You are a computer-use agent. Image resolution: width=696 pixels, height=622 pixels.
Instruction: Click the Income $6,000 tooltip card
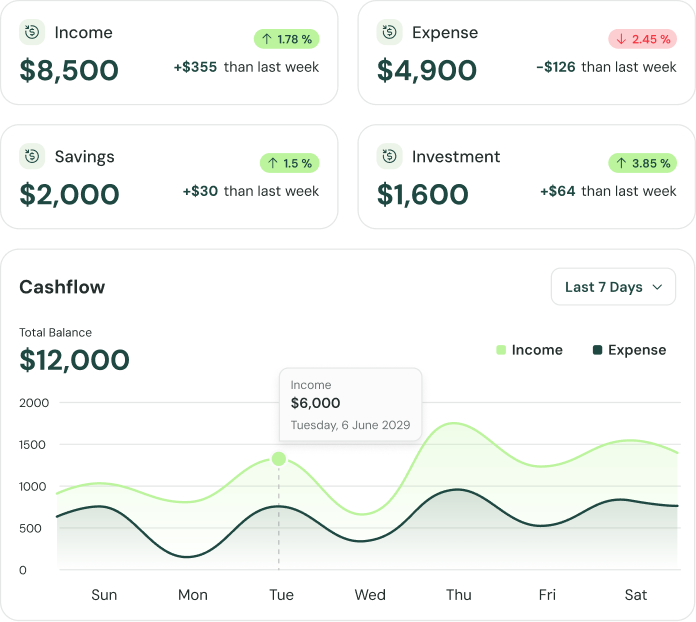click(350, 404)
